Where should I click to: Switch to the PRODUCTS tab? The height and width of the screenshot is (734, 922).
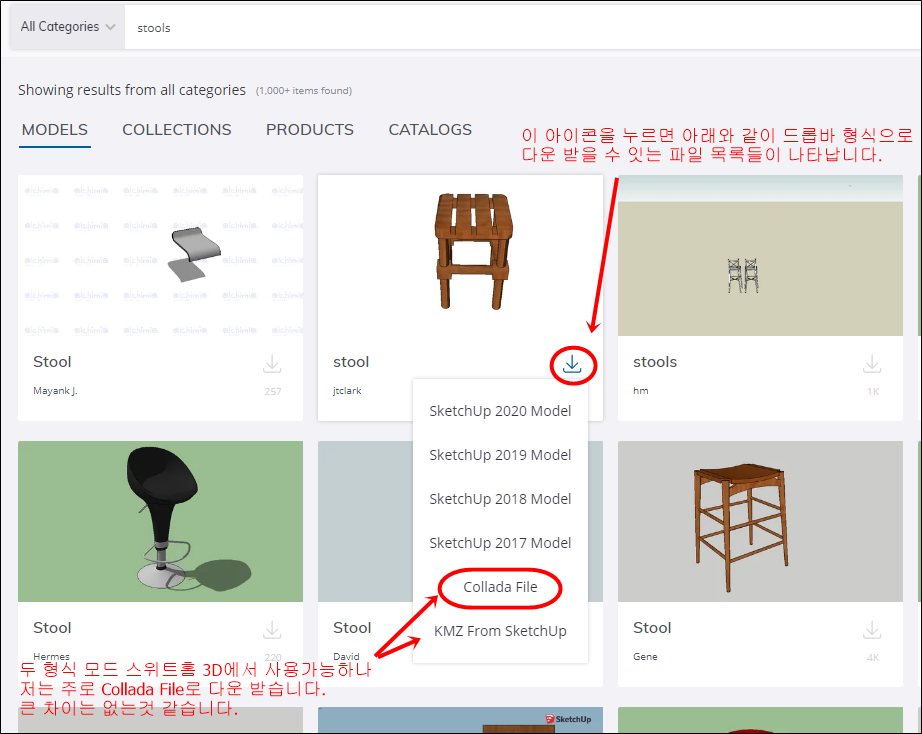tap(309, 129)
